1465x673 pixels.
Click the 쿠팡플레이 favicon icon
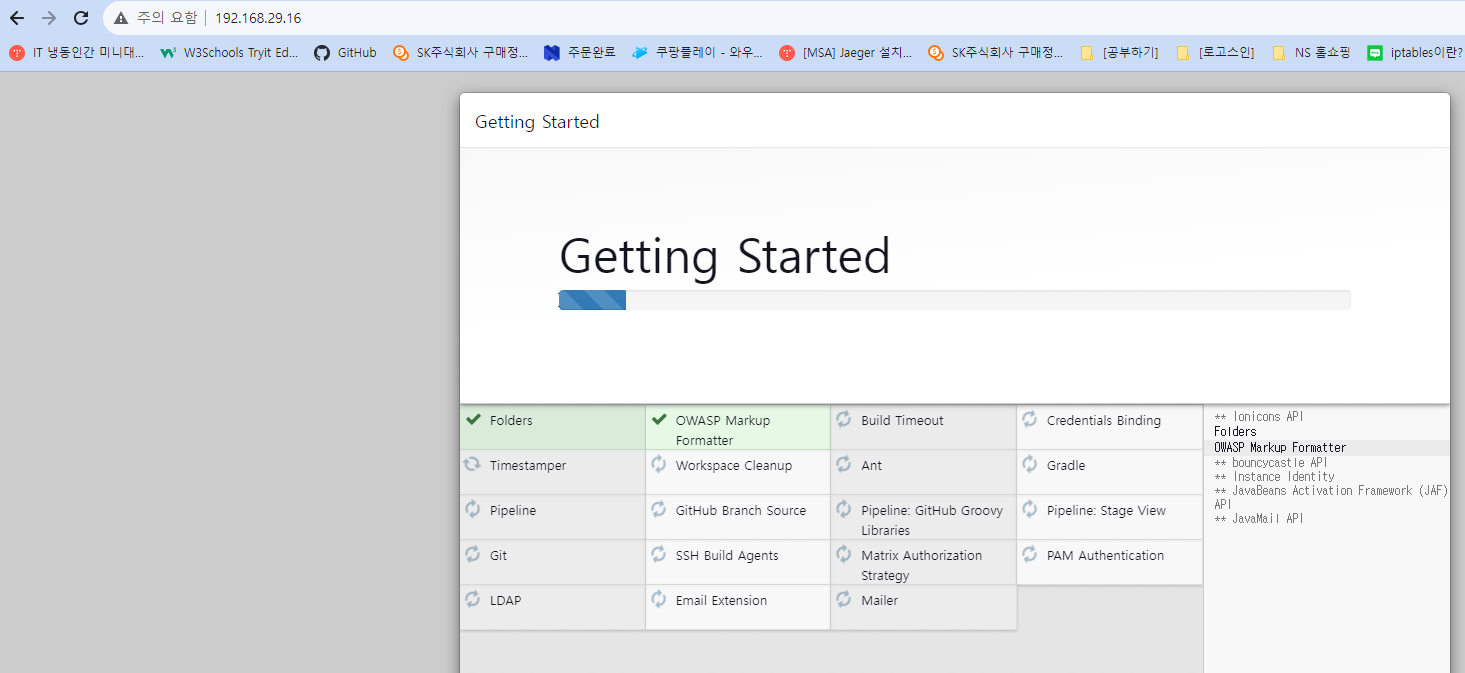pos(640,53)
